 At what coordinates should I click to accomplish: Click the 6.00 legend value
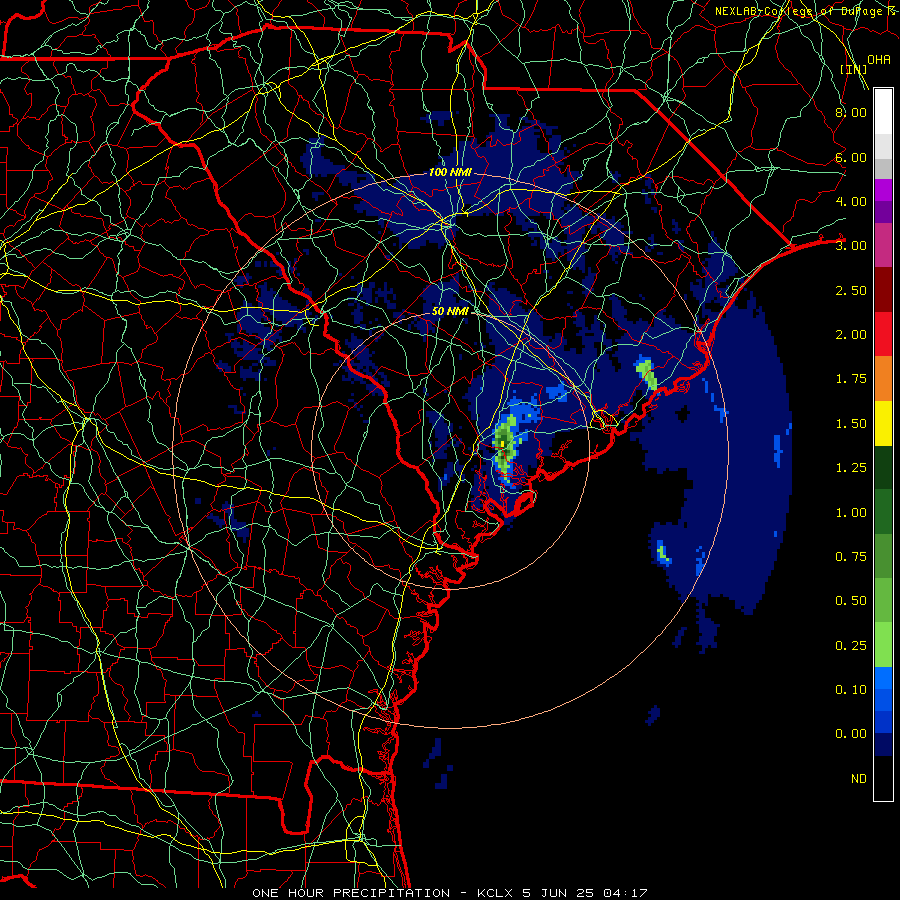pyautogui.click(x=850, y=157)
